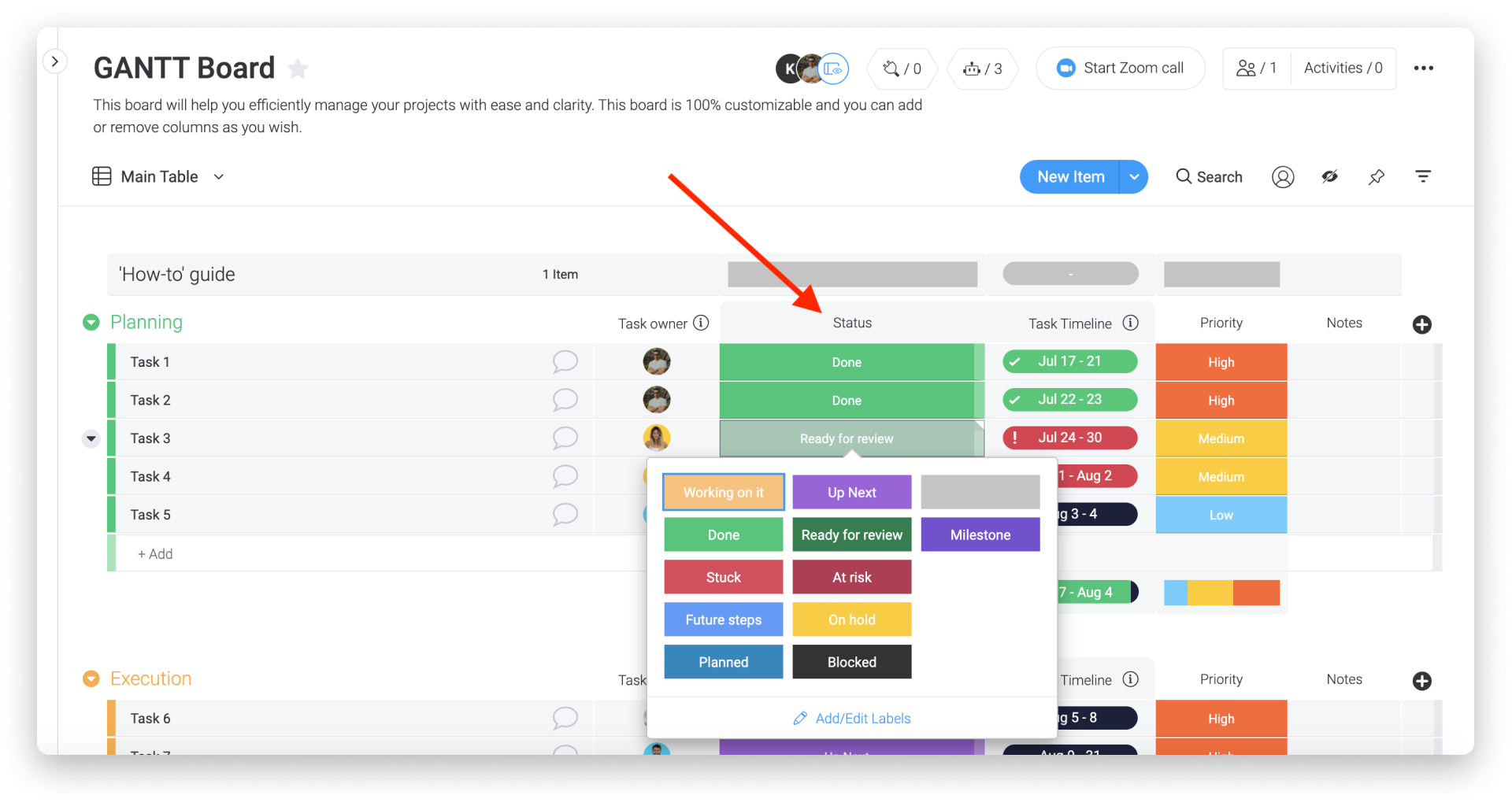Create a New Item
The image size is (1512, 806).
1070,177
